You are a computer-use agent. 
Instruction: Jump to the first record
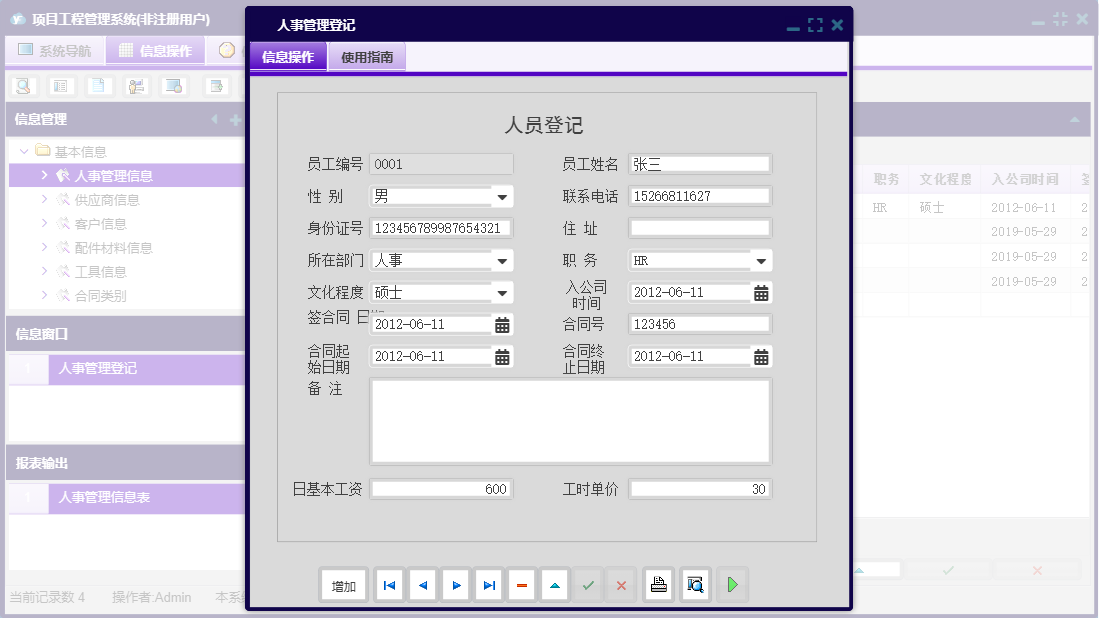[389, 585]
